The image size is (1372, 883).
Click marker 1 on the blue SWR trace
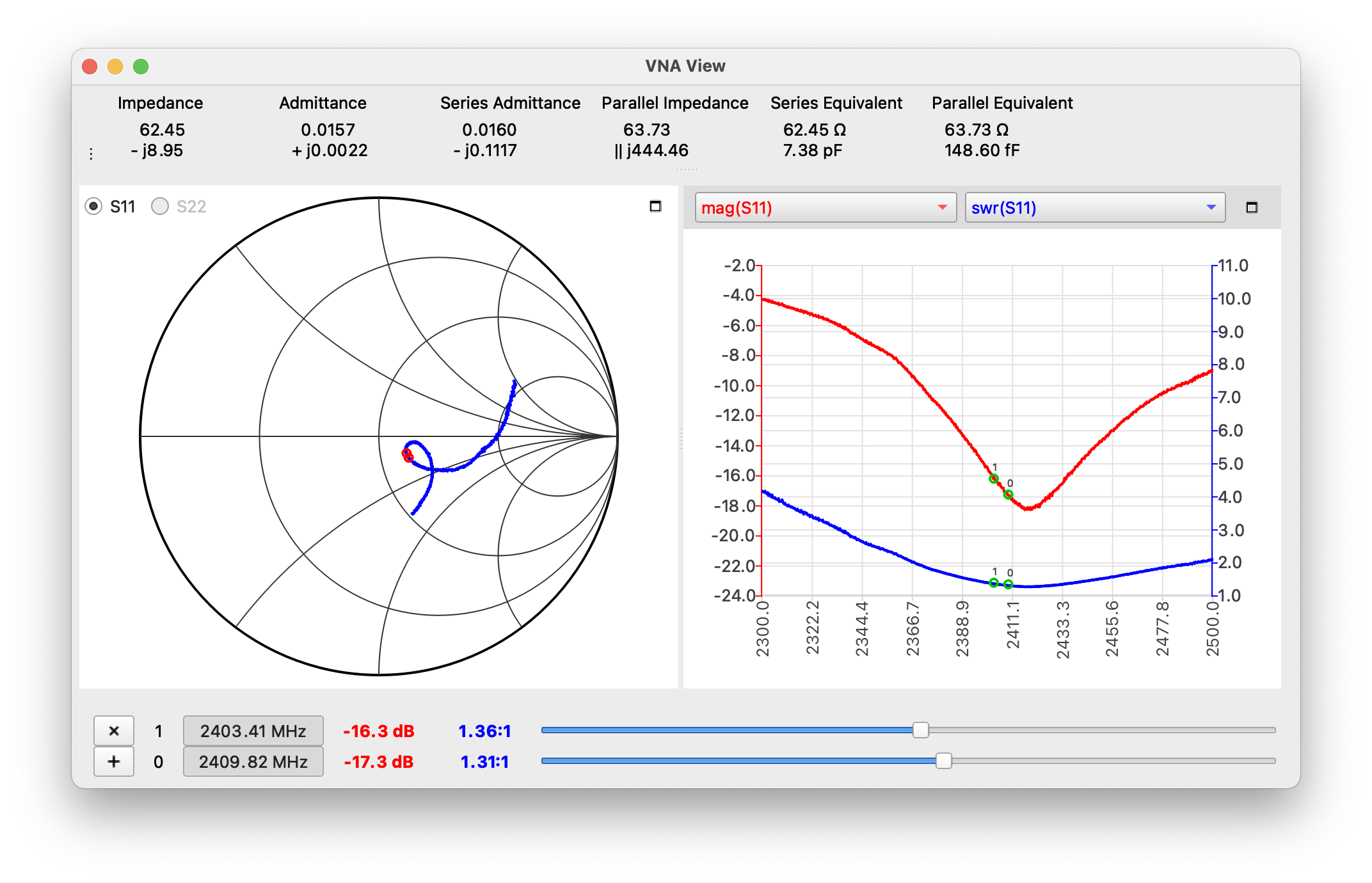994,582
